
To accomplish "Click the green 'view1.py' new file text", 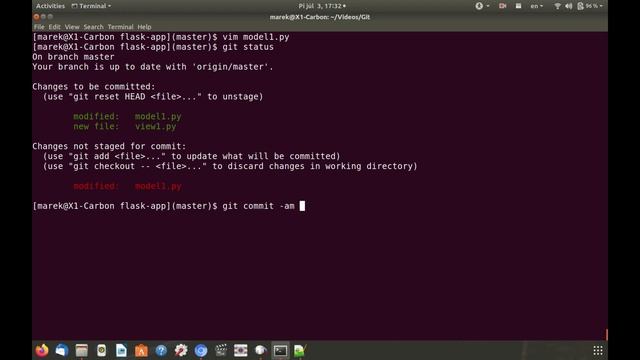I will tap(156, 126).
